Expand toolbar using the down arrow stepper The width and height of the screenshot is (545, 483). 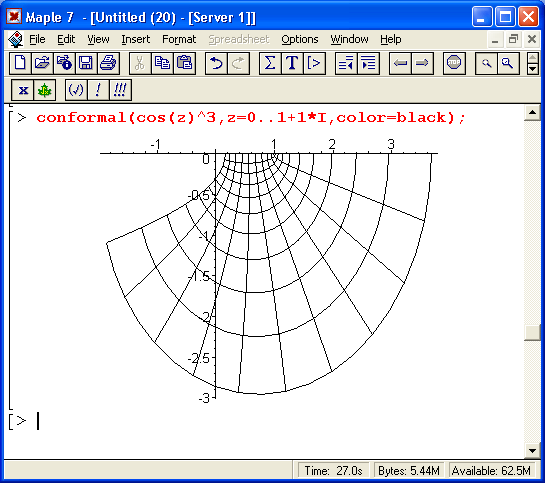[x=532, y=69]
